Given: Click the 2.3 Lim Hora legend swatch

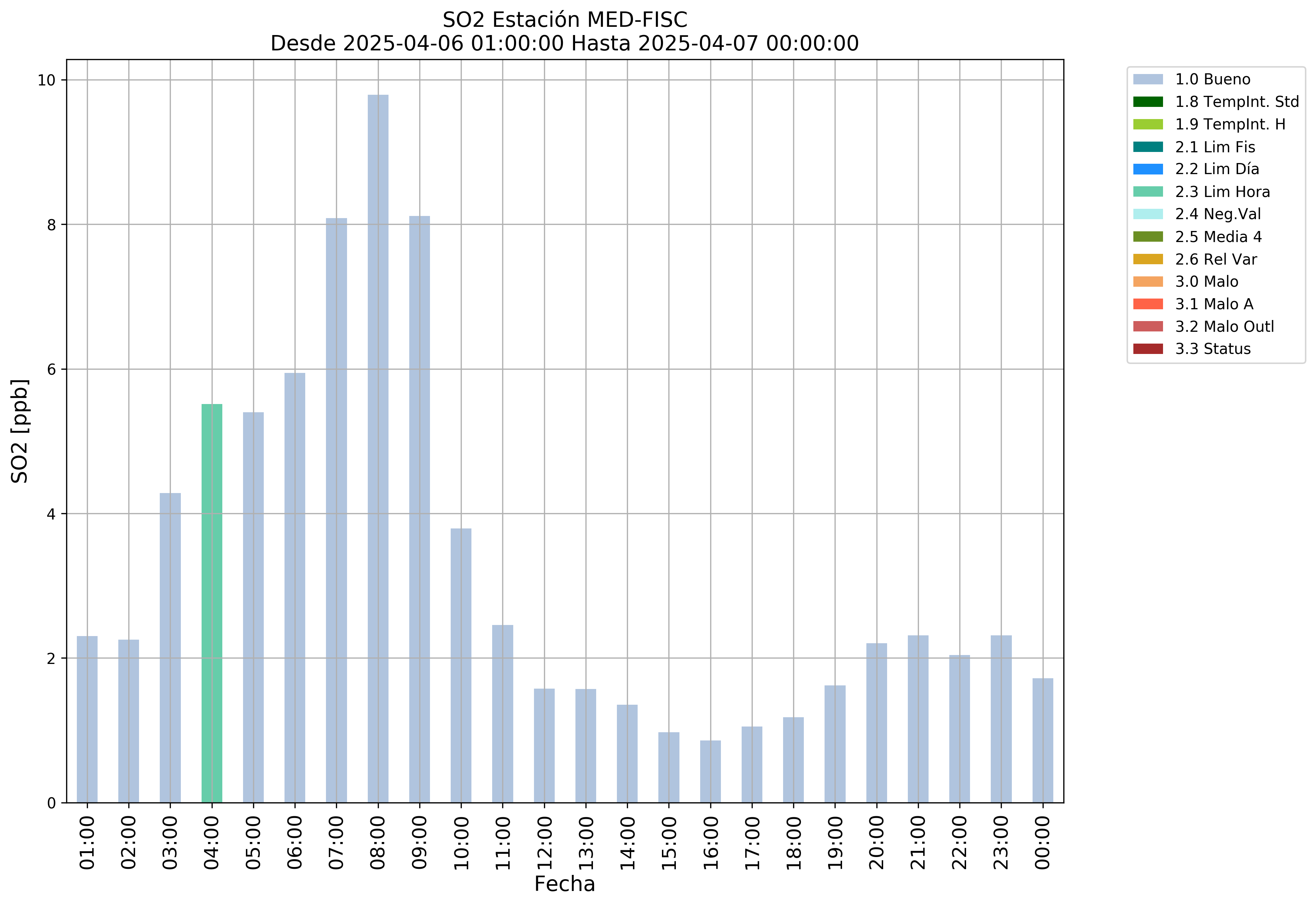Looking at the screenshot, I should tap(1147, 192).
